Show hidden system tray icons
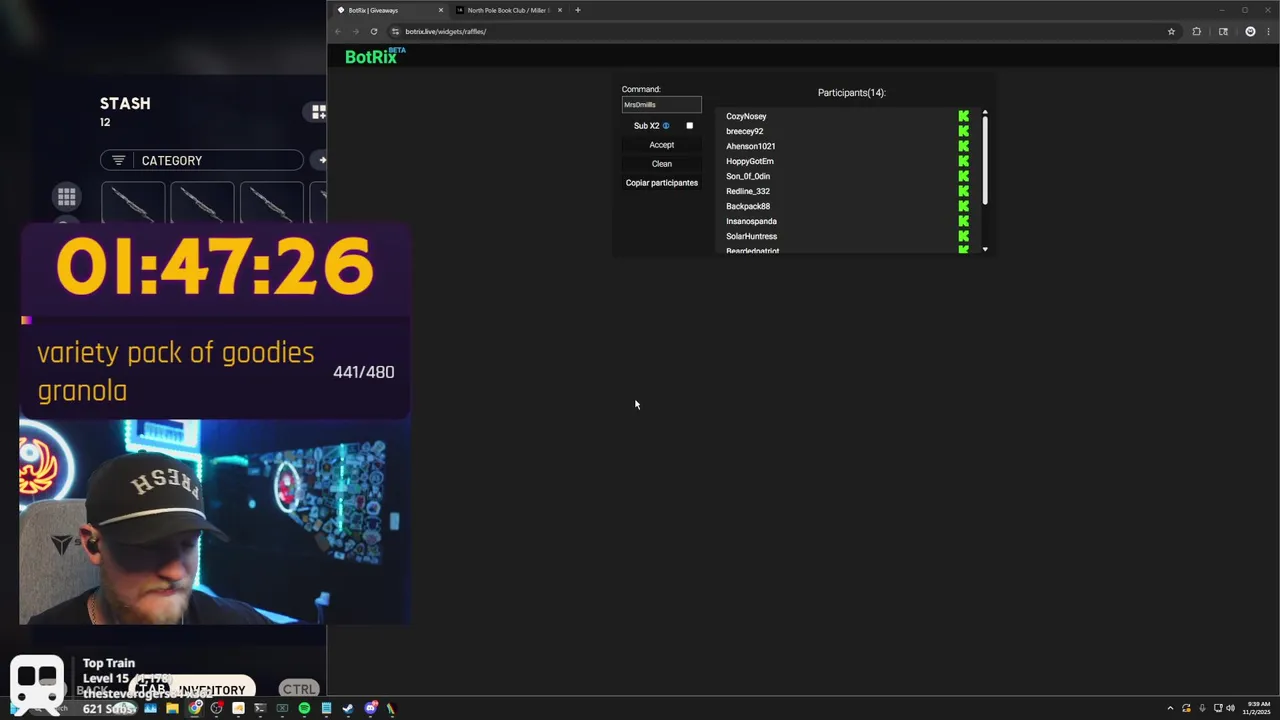Screen dimensions: 1280x720 coord(1170,708)
